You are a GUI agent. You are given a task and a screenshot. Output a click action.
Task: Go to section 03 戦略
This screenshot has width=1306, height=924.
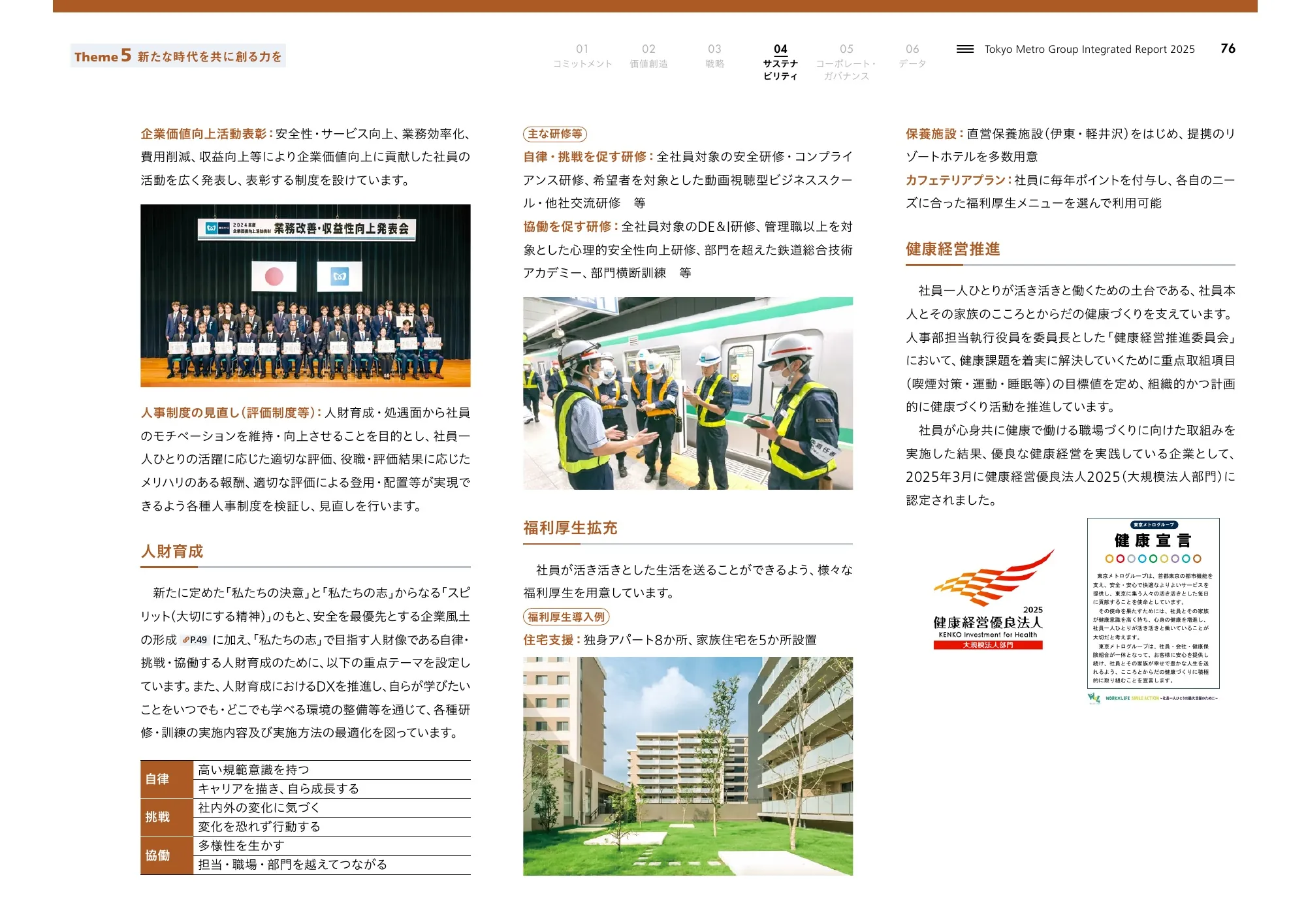click(x=714, y=56)
